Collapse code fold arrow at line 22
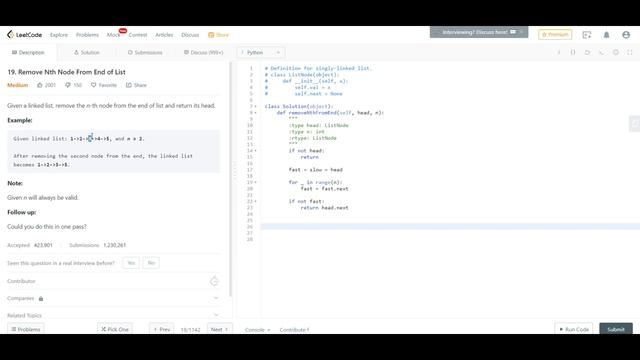 [x=256, y=201]
